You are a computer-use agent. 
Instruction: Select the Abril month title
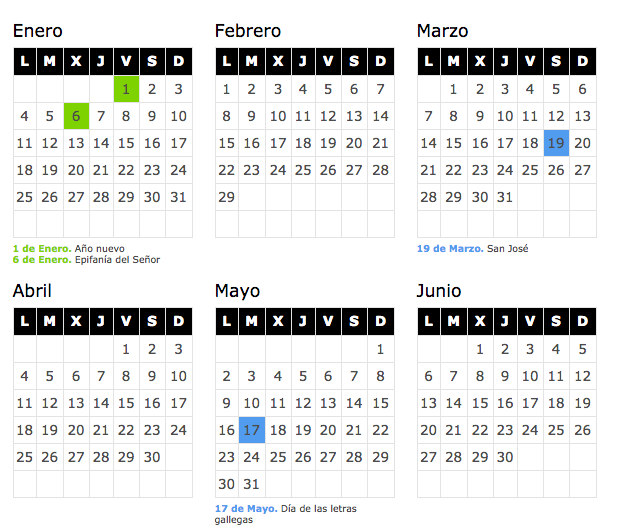(32, 291)
